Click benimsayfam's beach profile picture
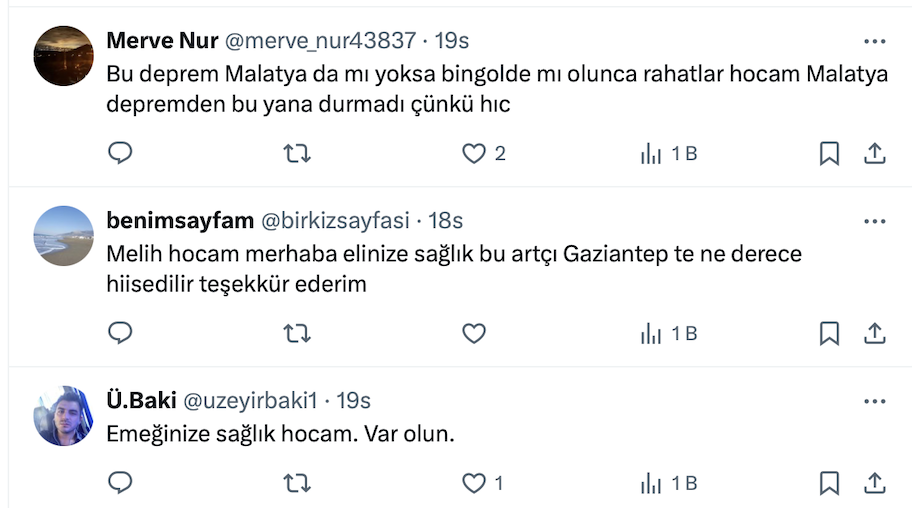 [x=64, y=235]
